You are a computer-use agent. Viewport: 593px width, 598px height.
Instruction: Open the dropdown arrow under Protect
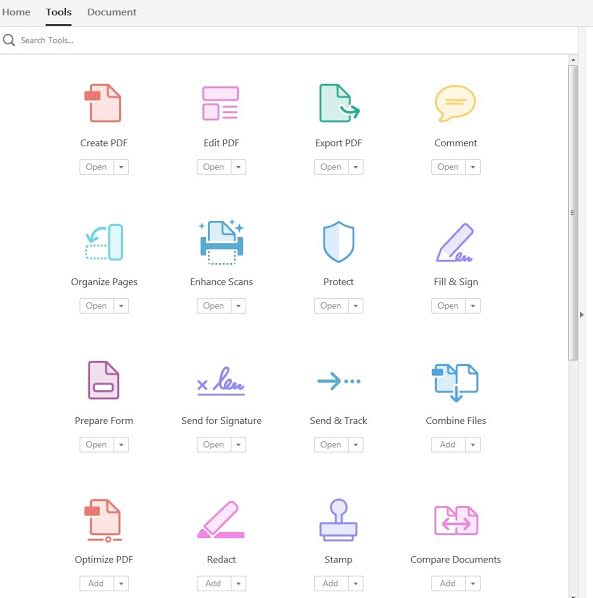[x=356, y=306]
